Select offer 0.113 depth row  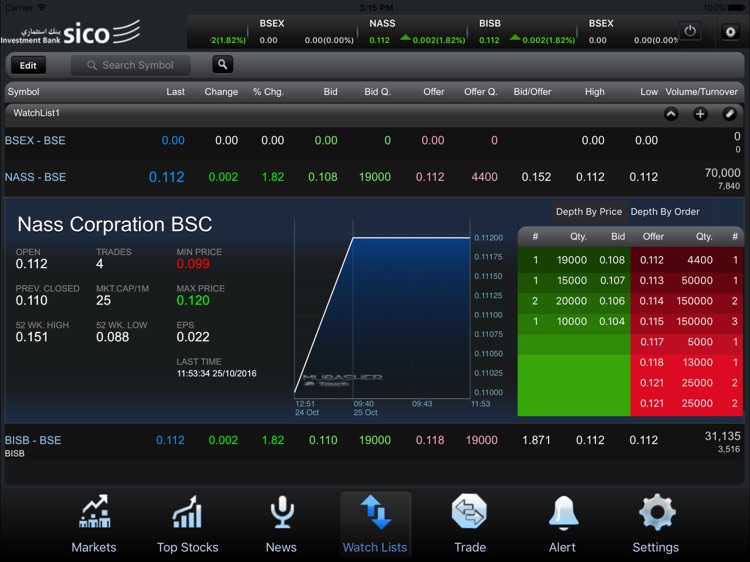coord(687,281)
